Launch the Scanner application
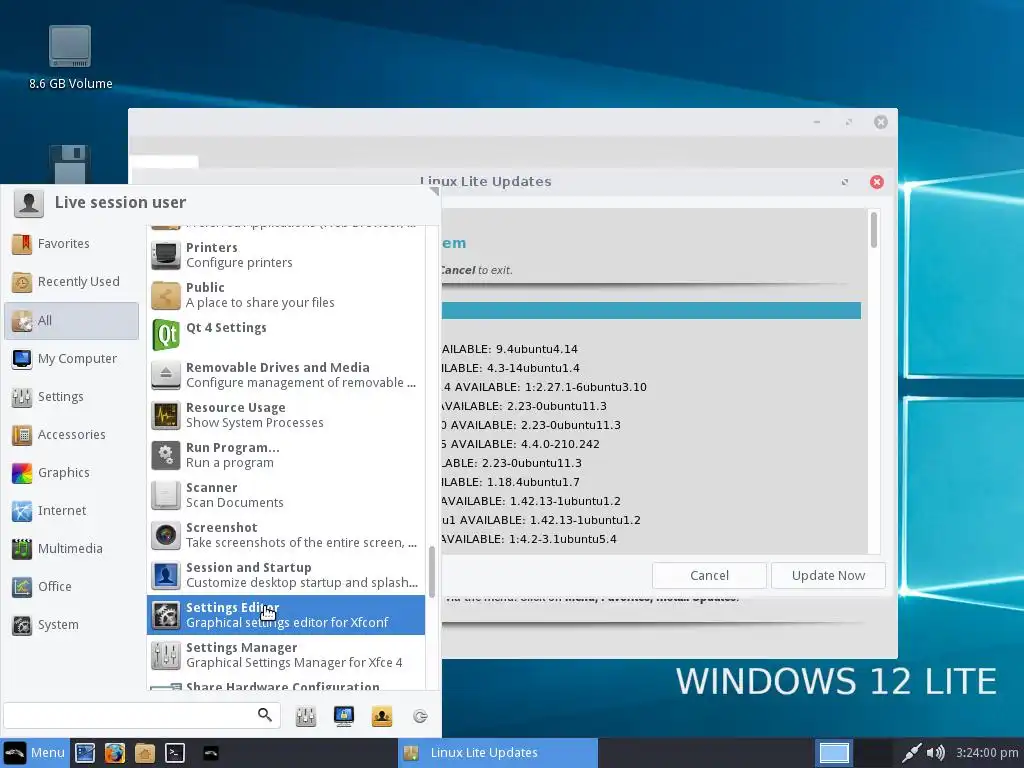 coord(286,494)
